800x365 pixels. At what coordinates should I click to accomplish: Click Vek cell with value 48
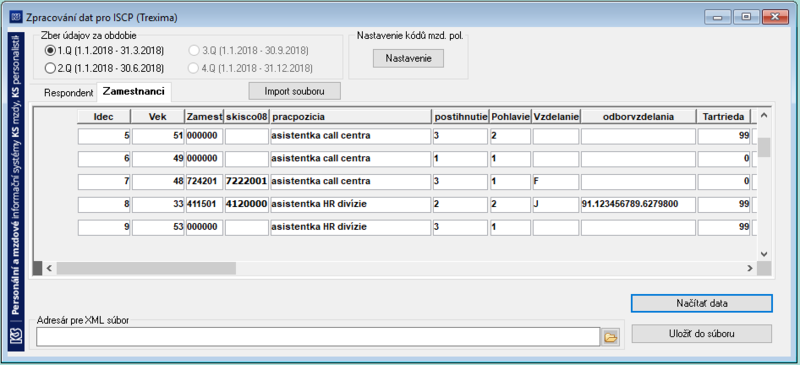(158, 181)
